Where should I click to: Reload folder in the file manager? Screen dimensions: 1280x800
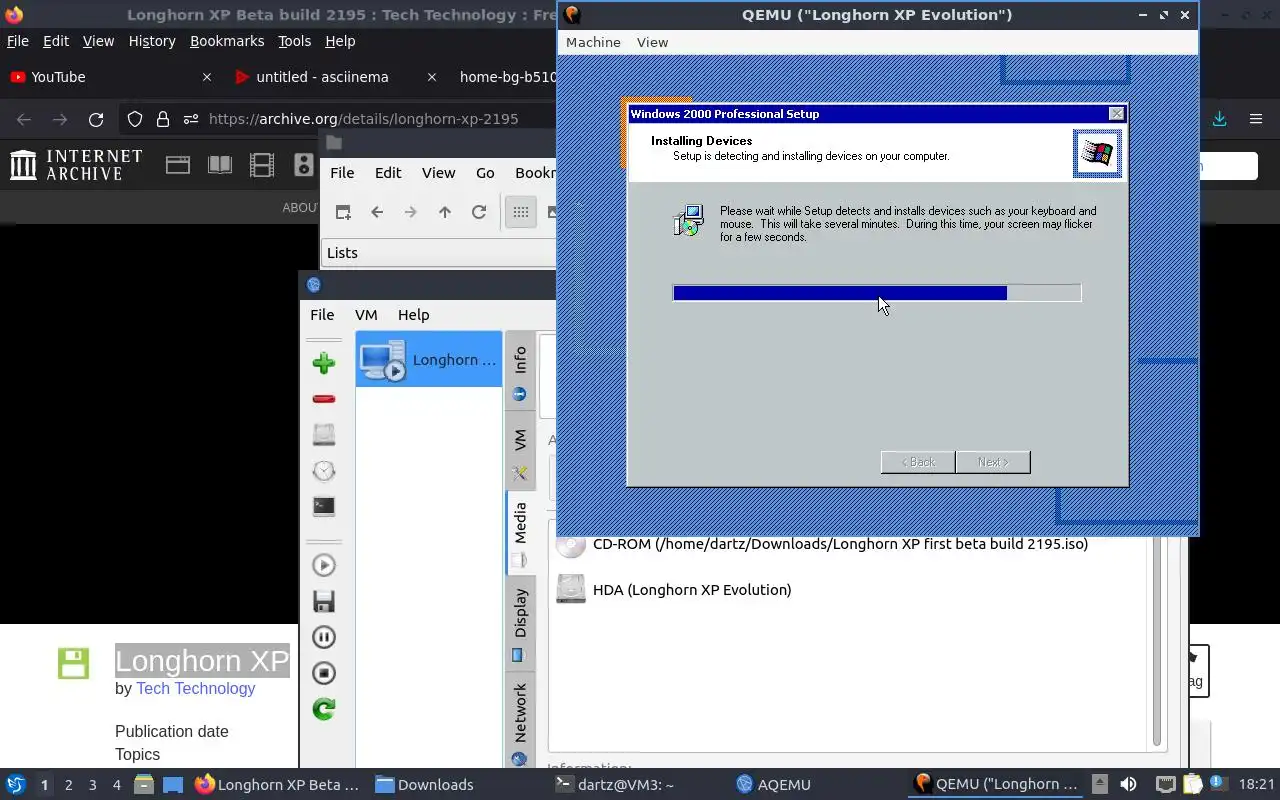[x=479, y=212]
